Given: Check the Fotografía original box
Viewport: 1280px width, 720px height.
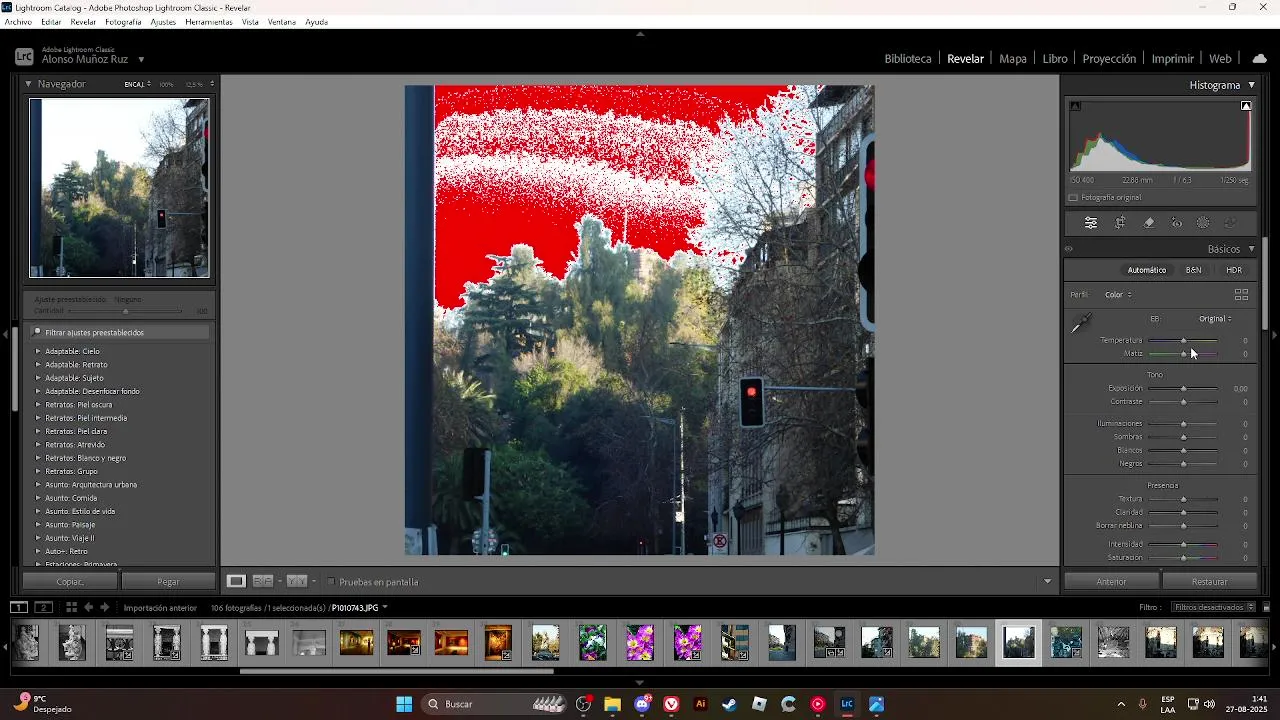Looking at the screenshot, I should tap(1073, 198).
